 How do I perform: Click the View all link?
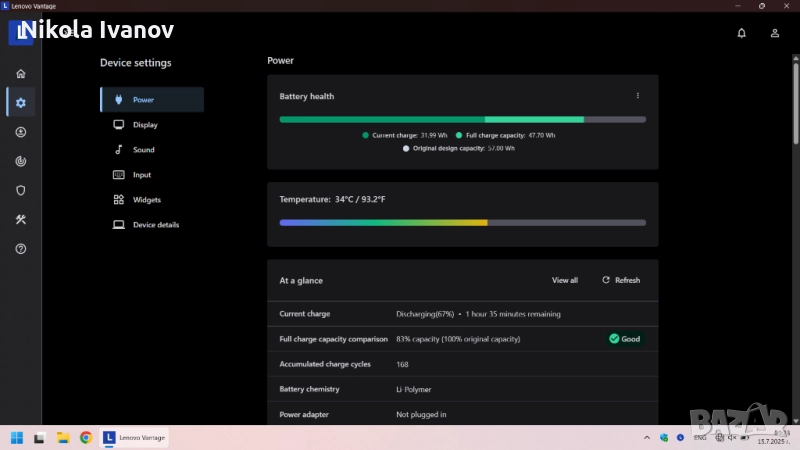pyautogui.click(x=564, y=280)
